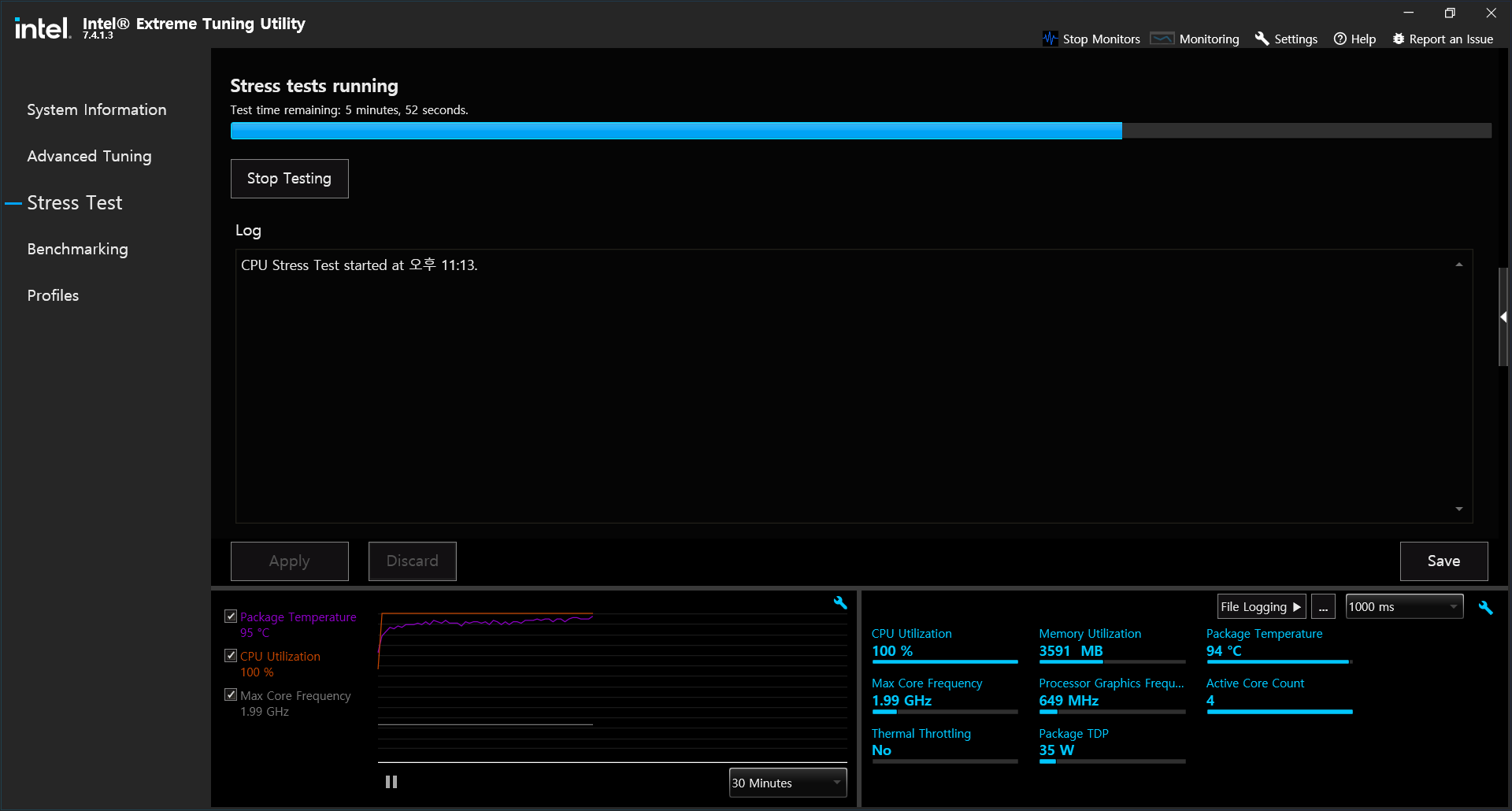Click the Memory Utilization 3591 MB tile

[1112, 646]
